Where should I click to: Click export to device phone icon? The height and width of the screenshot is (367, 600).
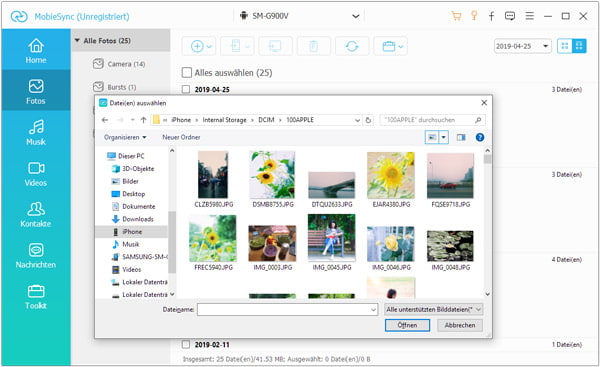pyautogui.click(x=235, y=46)
